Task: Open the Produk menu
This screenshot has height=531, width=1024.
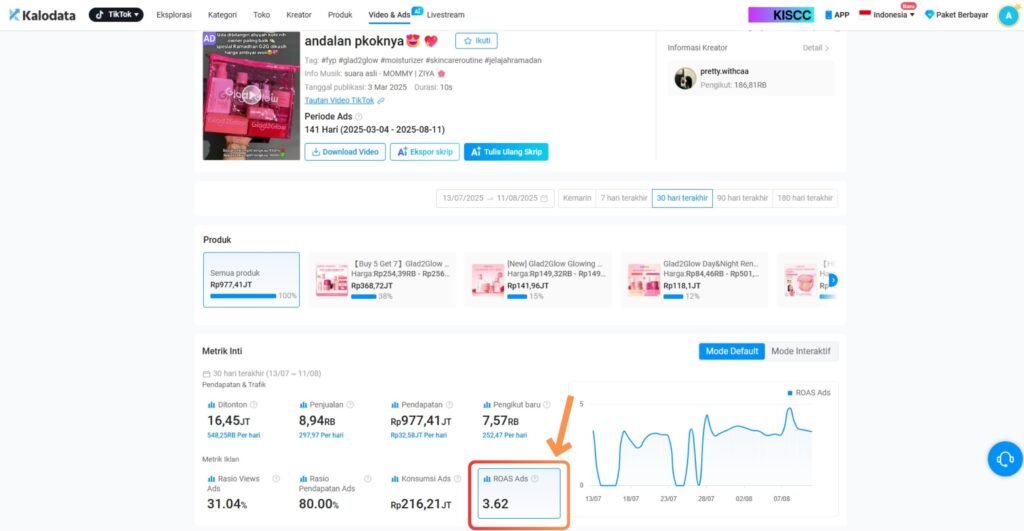Action: tap(340, 14)
